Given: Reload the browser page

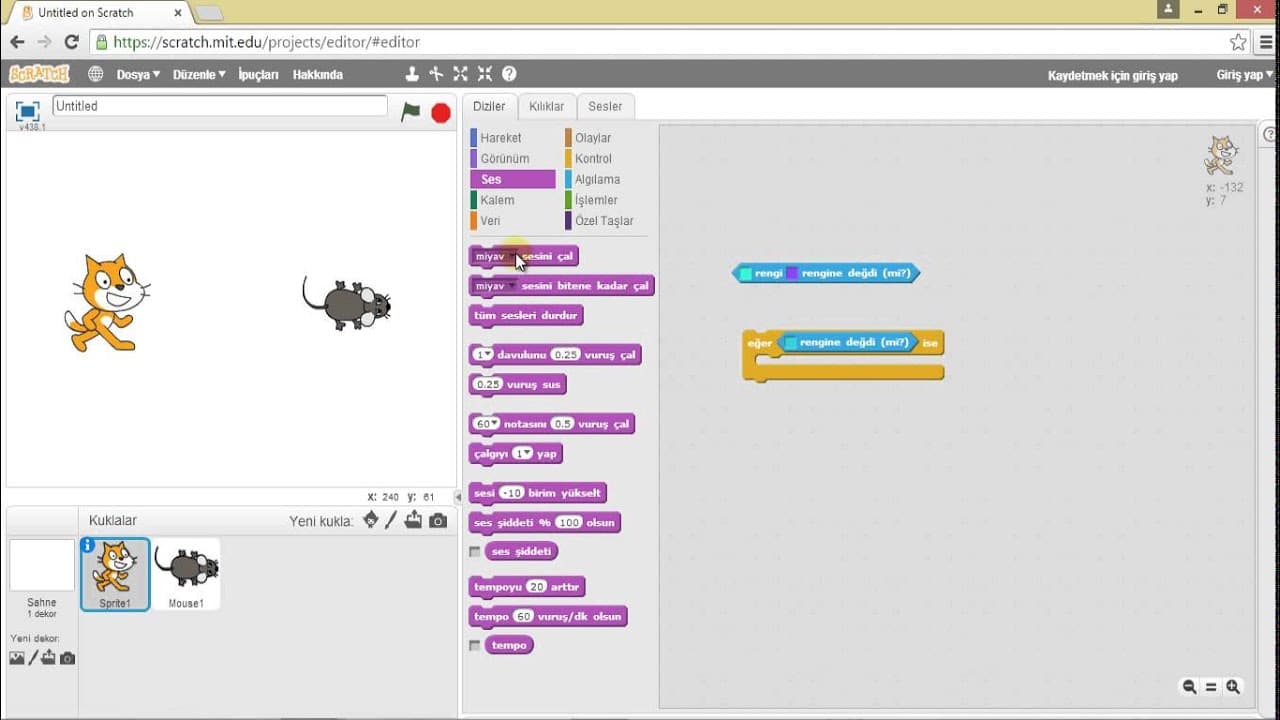Looking at the screenshot, I should point(71,42).
